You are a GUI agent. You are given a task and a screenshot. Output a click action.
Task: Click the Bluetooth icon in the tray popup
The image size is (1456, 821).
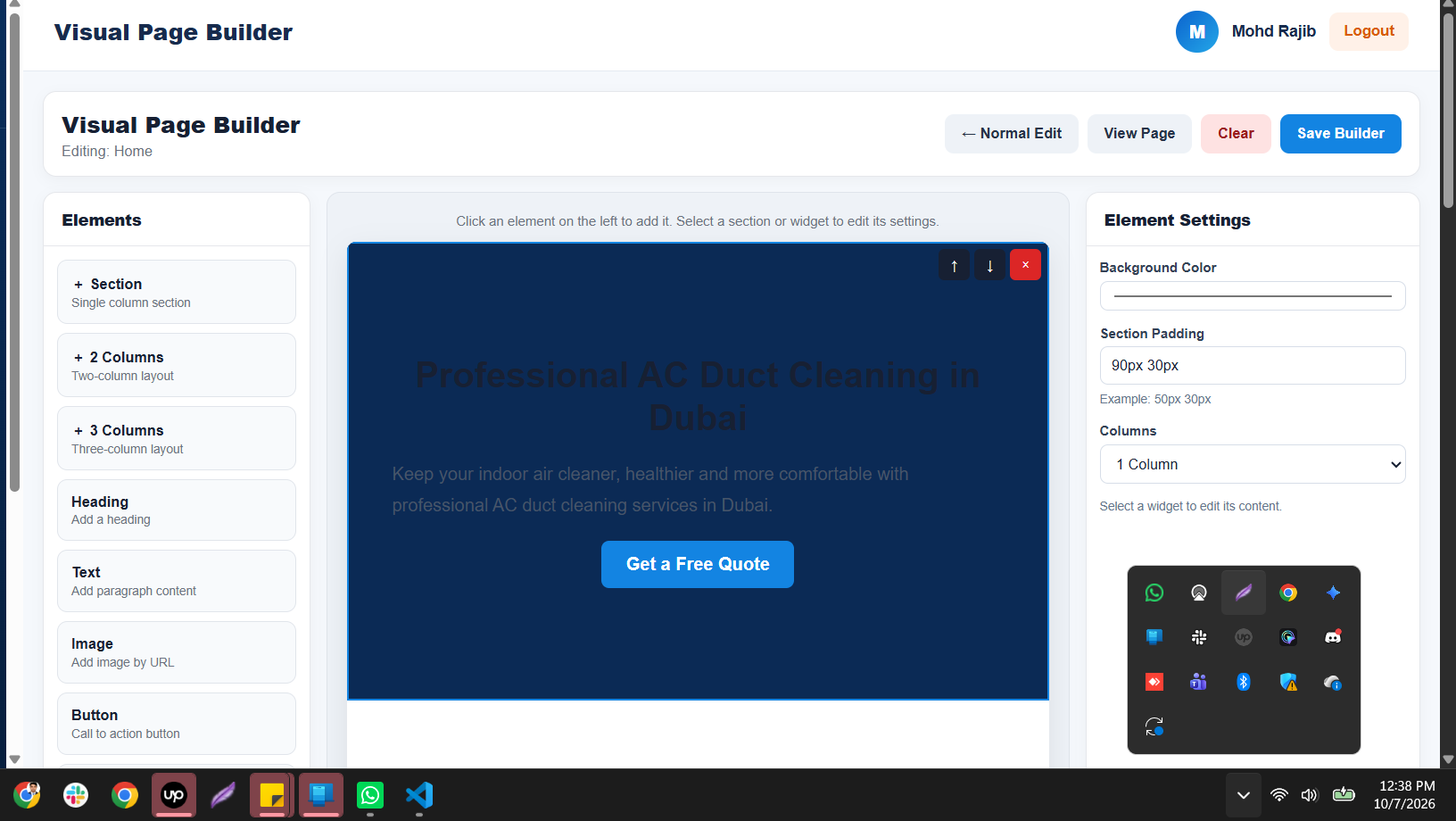pyautogui.click(x=1244, y=682)
